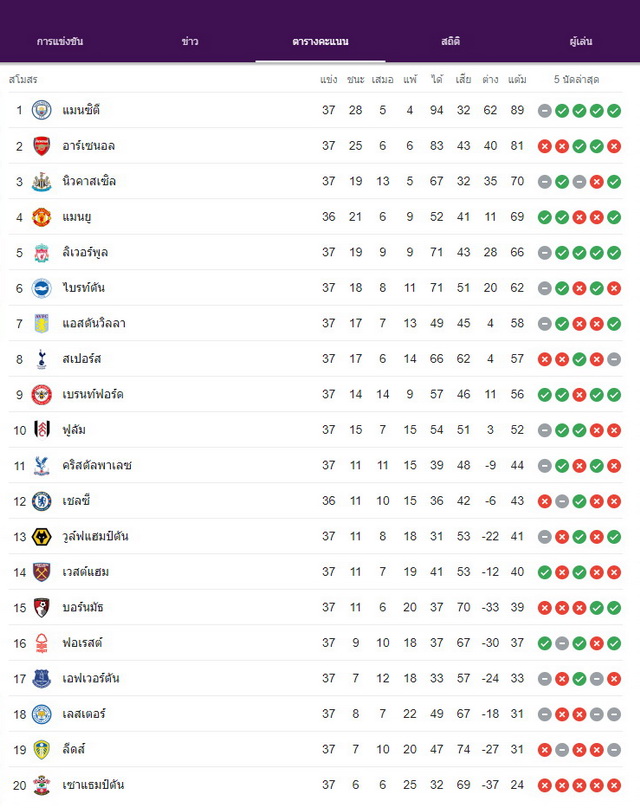Switch to the ข่าว tab
Viewport: 640px width, 808px height.
190,41
